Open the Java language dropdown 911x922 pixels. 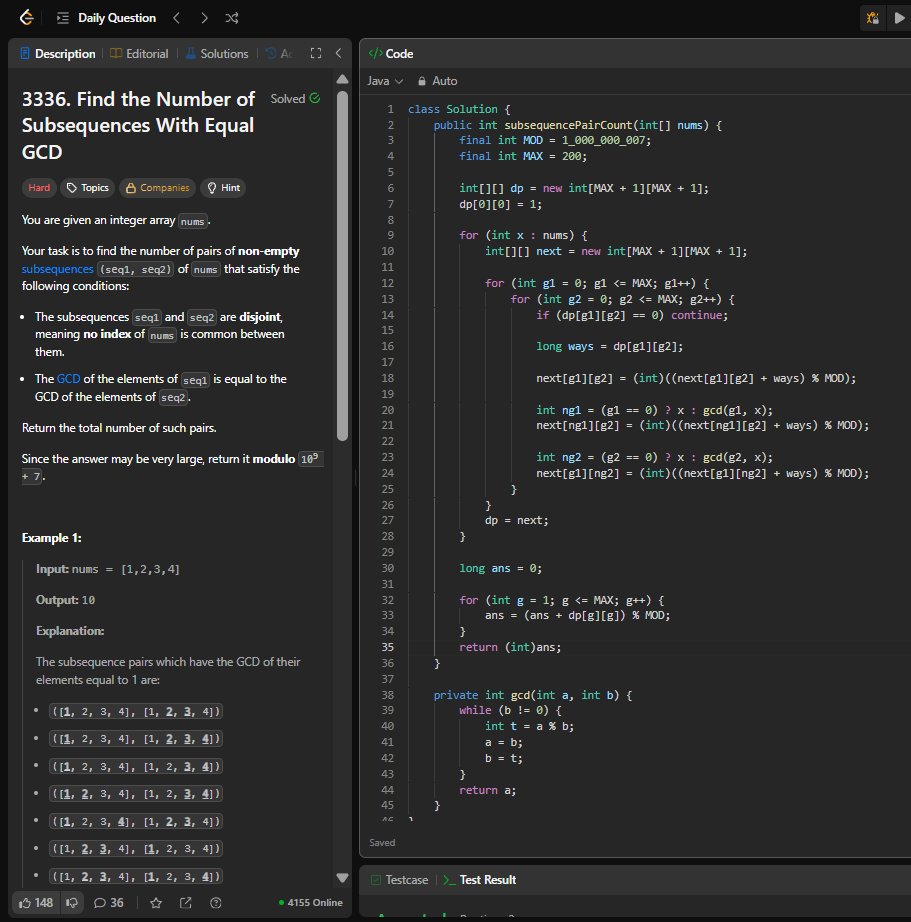pyautogui.click(x=385, y=81)
